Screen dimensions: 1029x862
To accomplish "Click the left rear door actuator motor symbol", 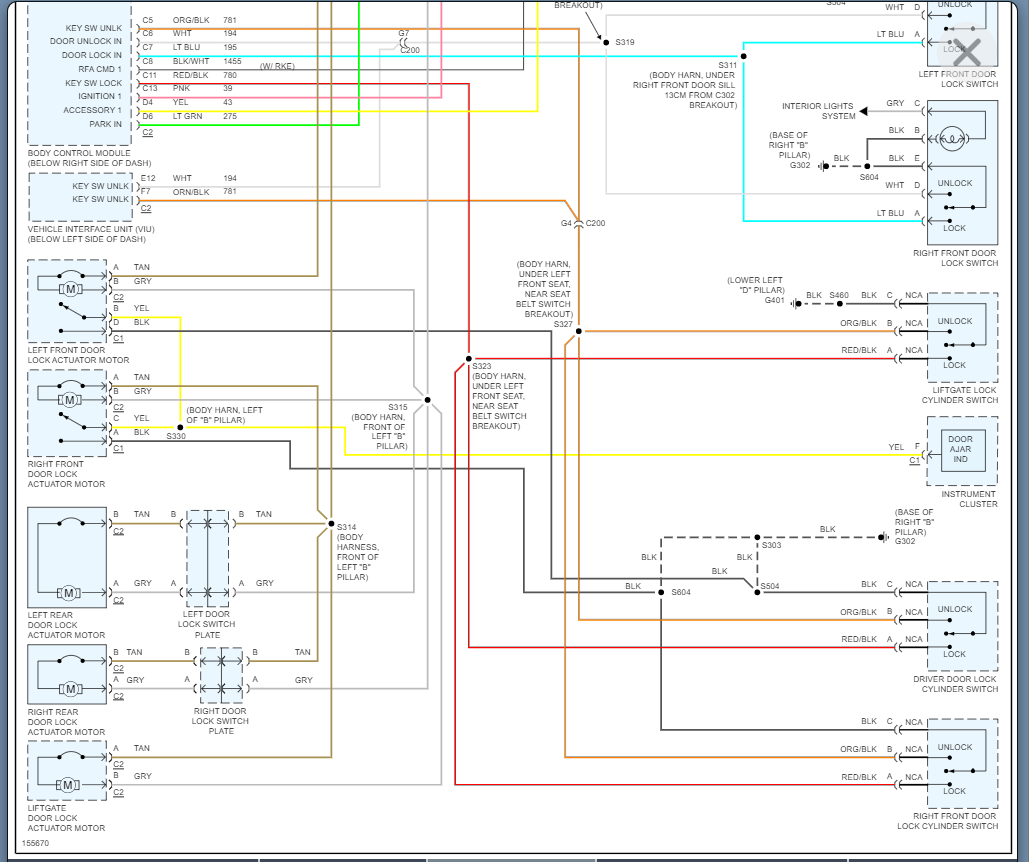I will (x=70, y=592).
